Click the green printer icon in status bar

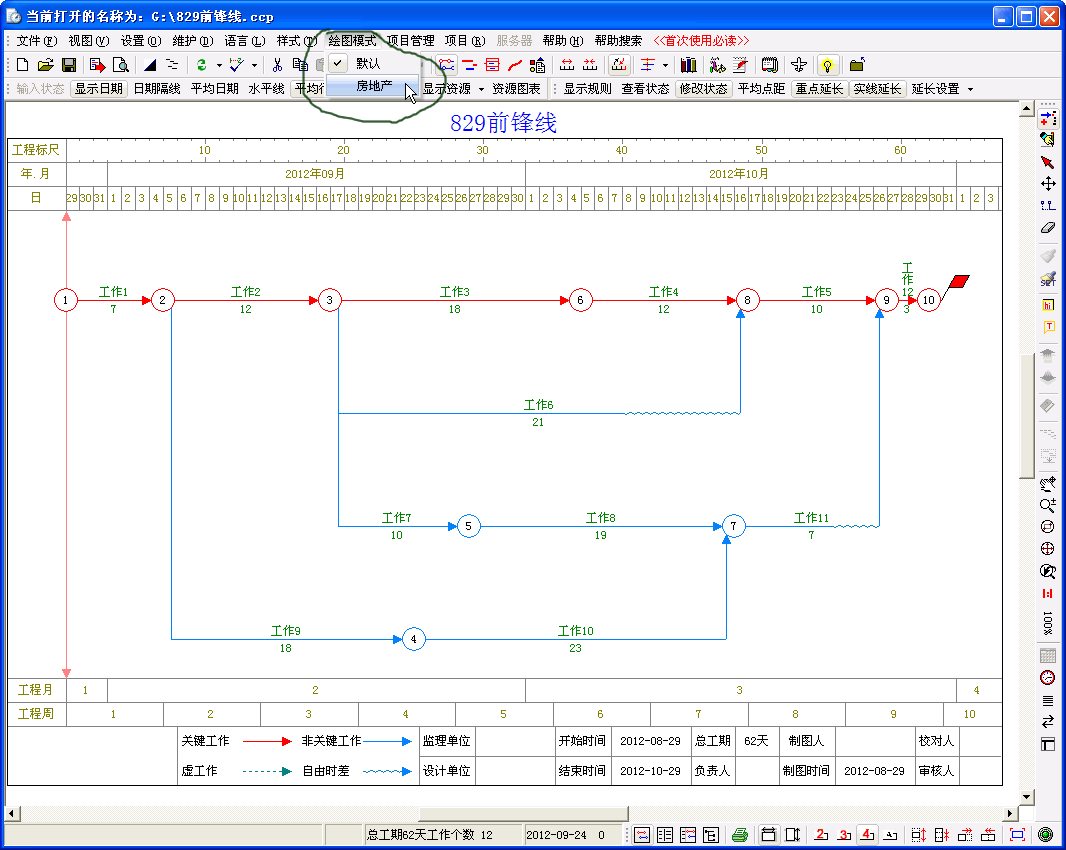pos(740,834)
